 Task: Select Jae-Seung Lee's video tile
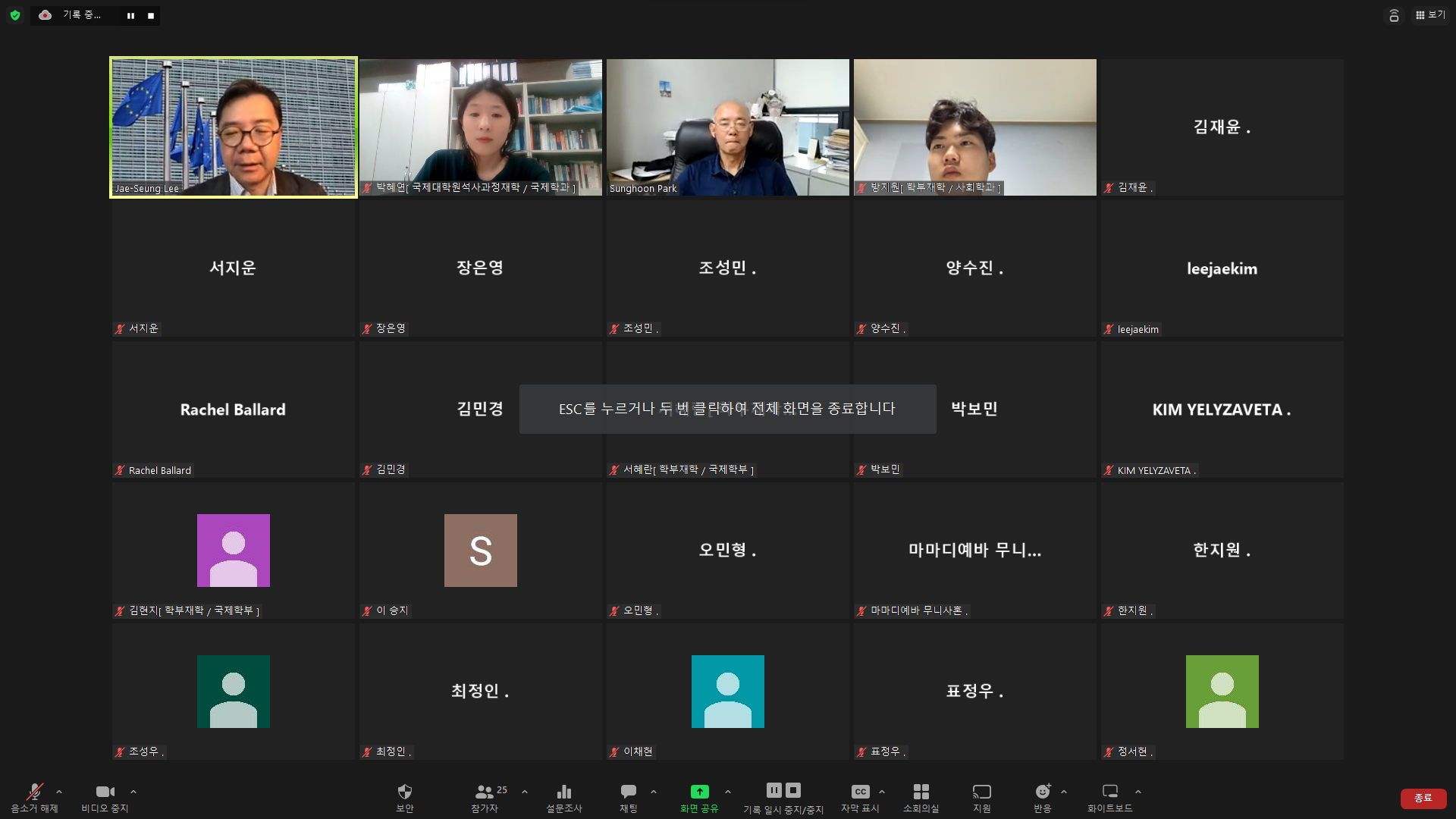point(234,127)
